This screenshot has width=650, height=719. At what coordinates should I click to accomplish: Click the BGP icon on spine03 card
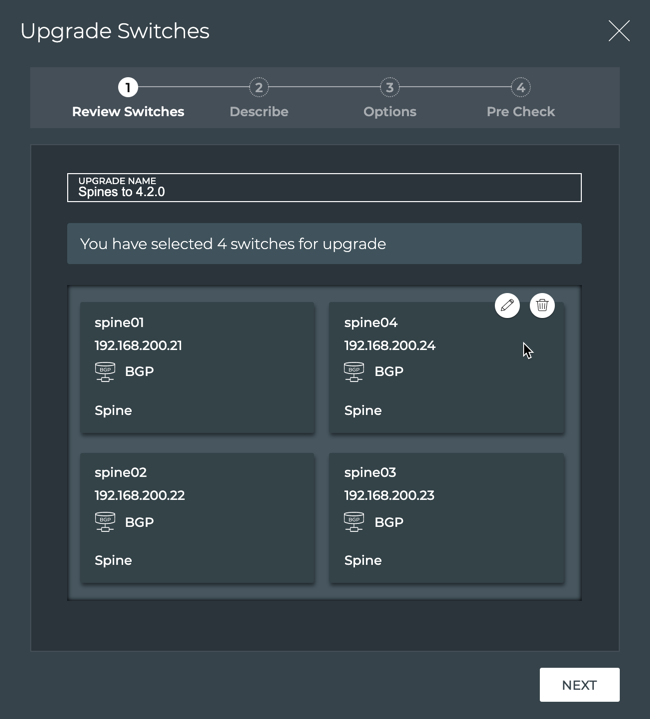354,522
